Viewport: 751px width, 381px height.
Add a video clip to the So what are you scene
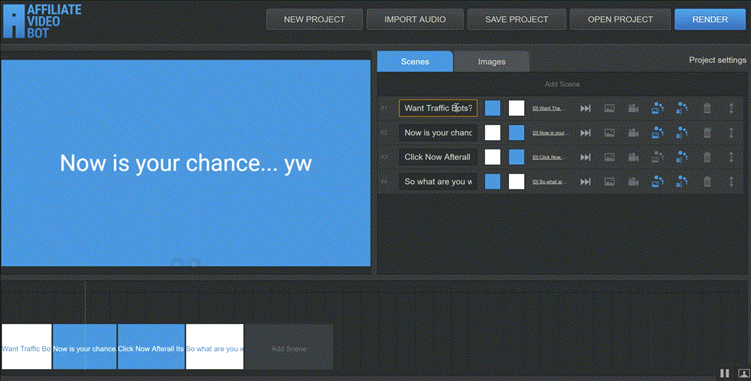pos(633,182)
